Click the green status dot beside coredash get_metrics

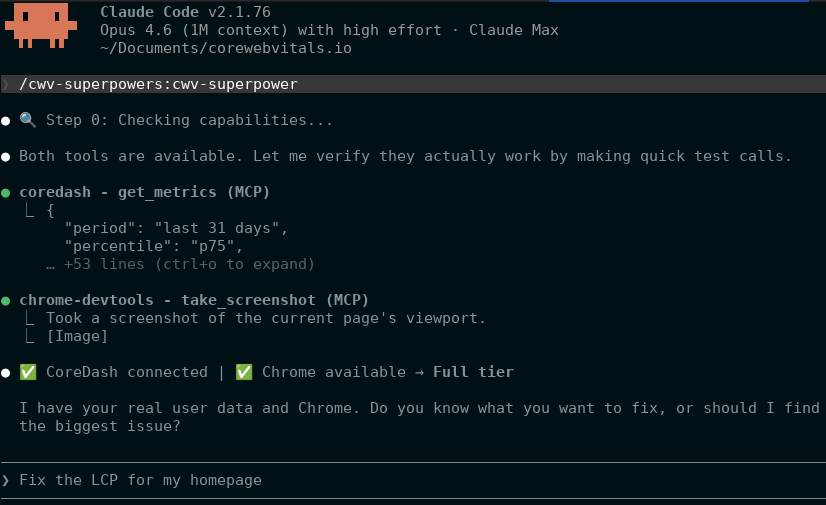pyautogui.click(x=6, y=192)
